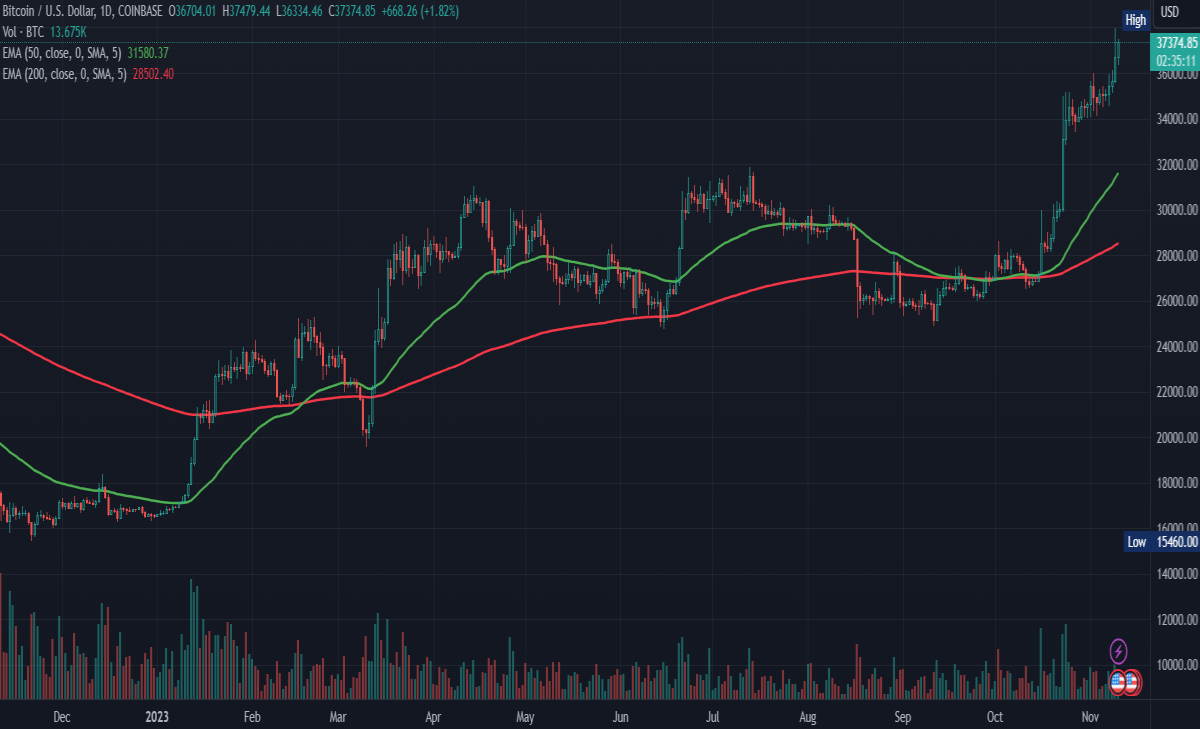Click the High price label

click(x=1136, y=20)
